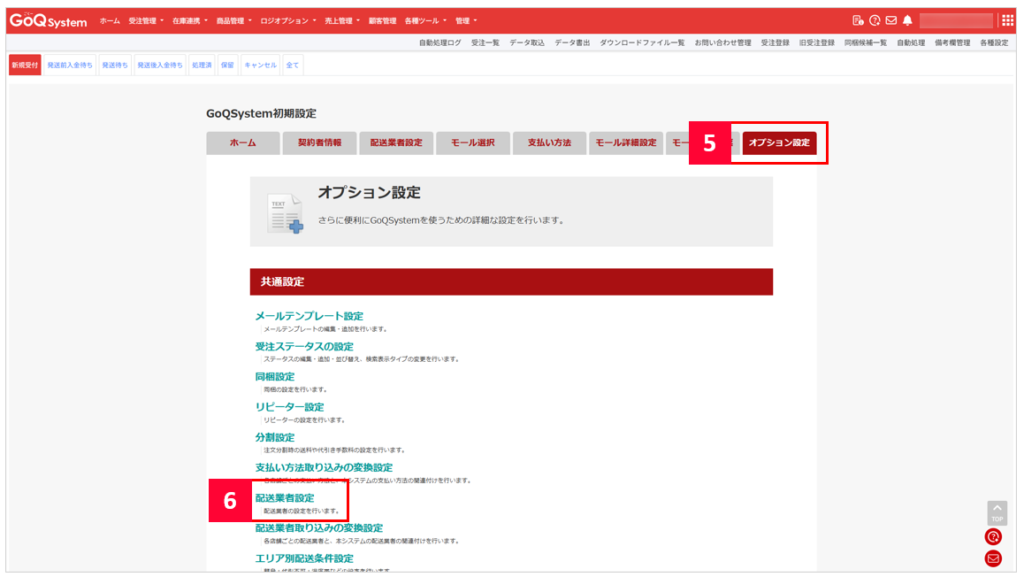Click the GoQSystem logo
The height and width of the screenshot is (577, 1024).
point(48,21)
